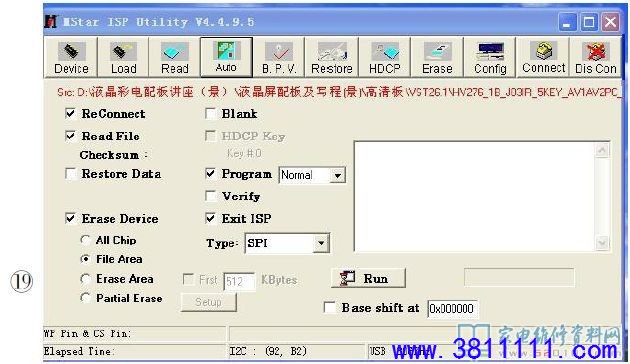Select the Read toolbar icon
This screenshot has width=630, height=364.
(174, 57)
